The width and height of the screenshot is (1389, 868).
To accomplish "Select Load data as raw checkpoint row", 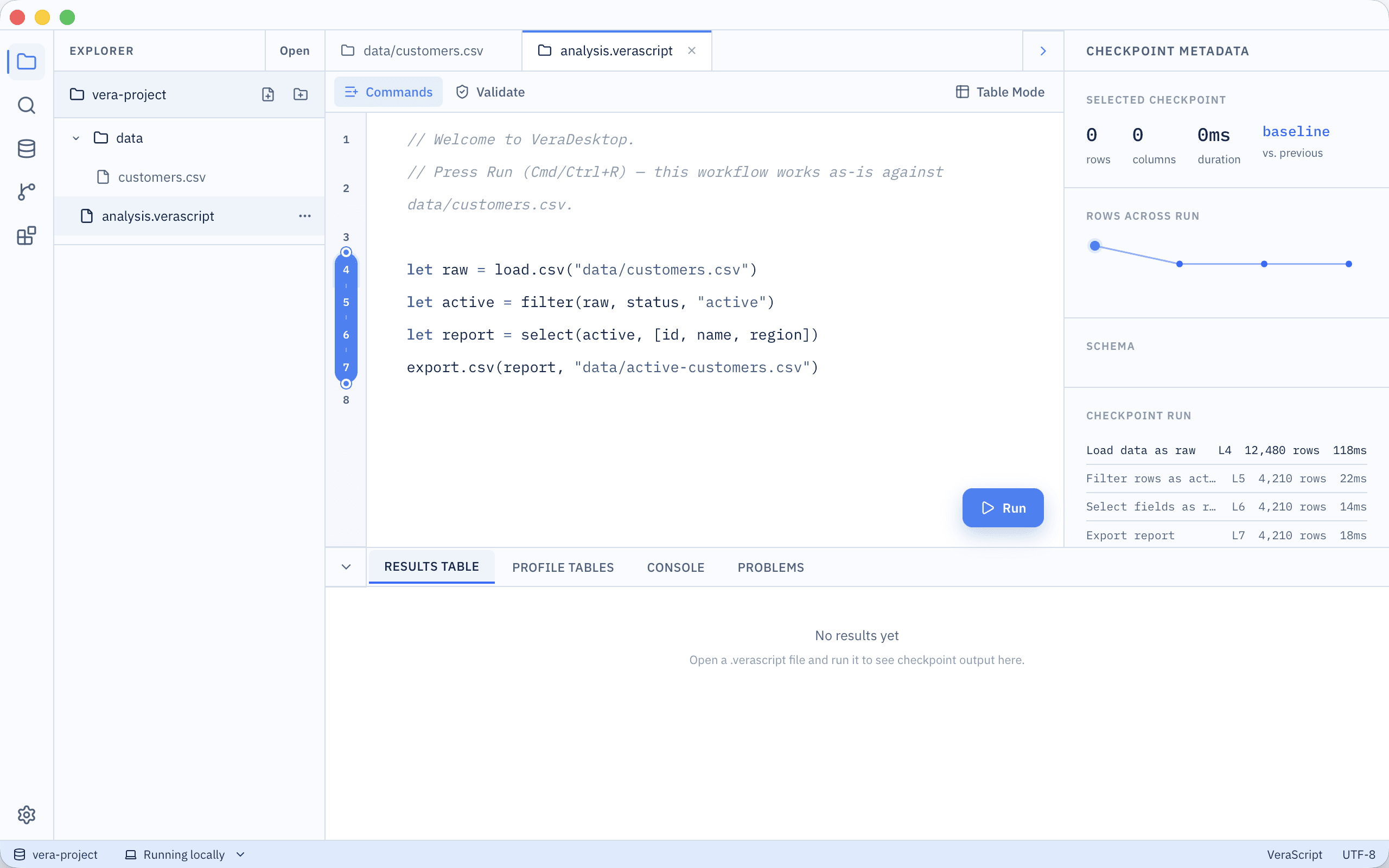I will click(1227, 450).
